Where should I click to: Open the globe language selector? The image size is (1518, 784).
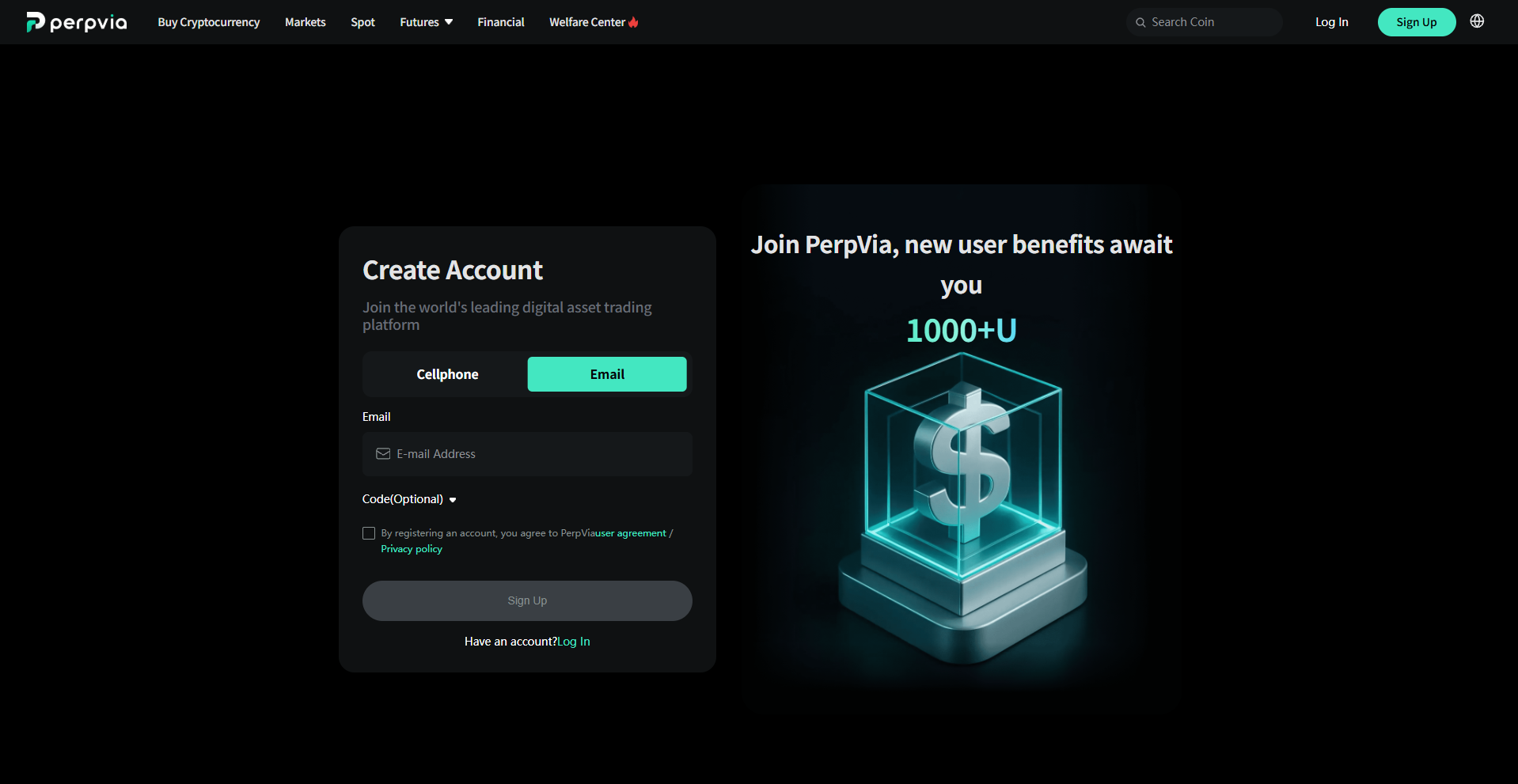coord(1477,21)
